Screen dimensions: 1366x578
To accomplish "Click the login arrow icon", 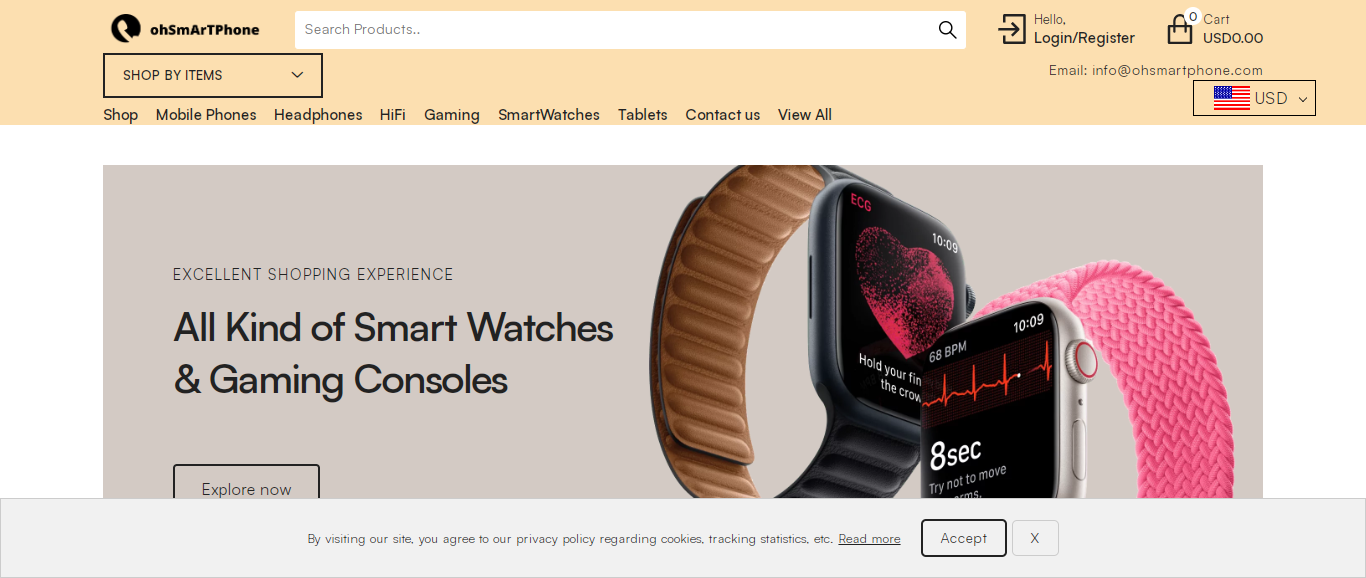I will [x=1012, y=29].
